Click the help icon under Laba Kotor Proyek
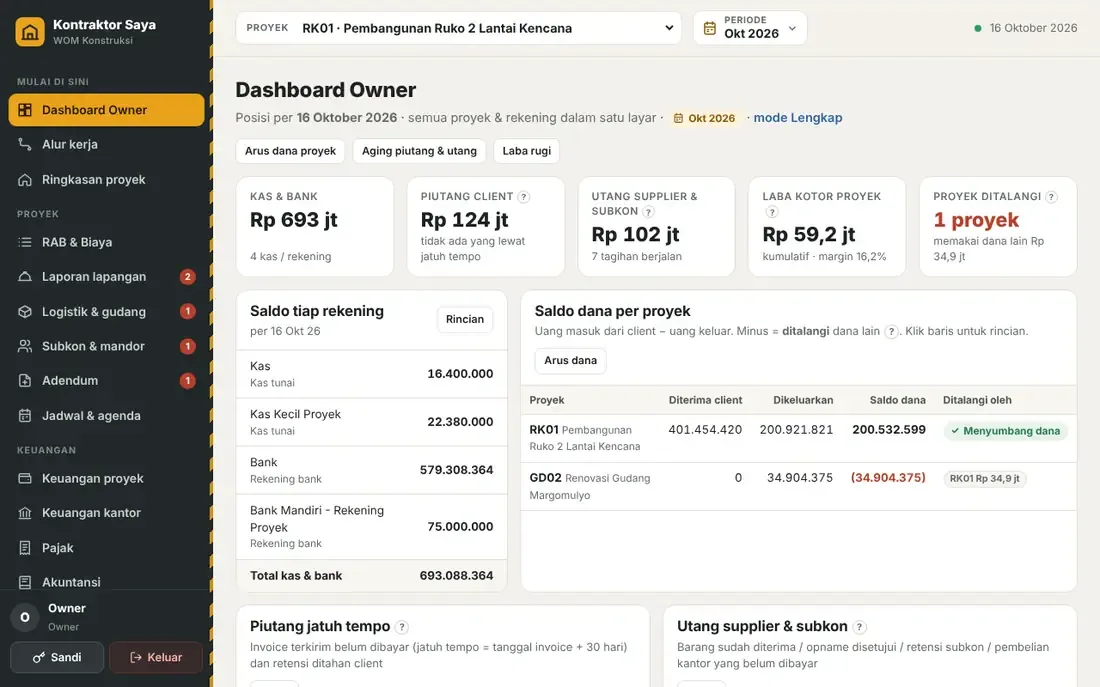1100x687 pixels. 772,212
